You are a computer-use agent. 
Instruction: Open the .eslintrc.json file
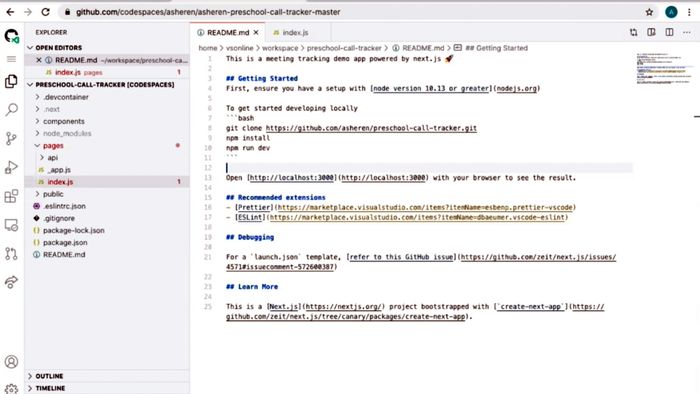[x=107, y=206]
